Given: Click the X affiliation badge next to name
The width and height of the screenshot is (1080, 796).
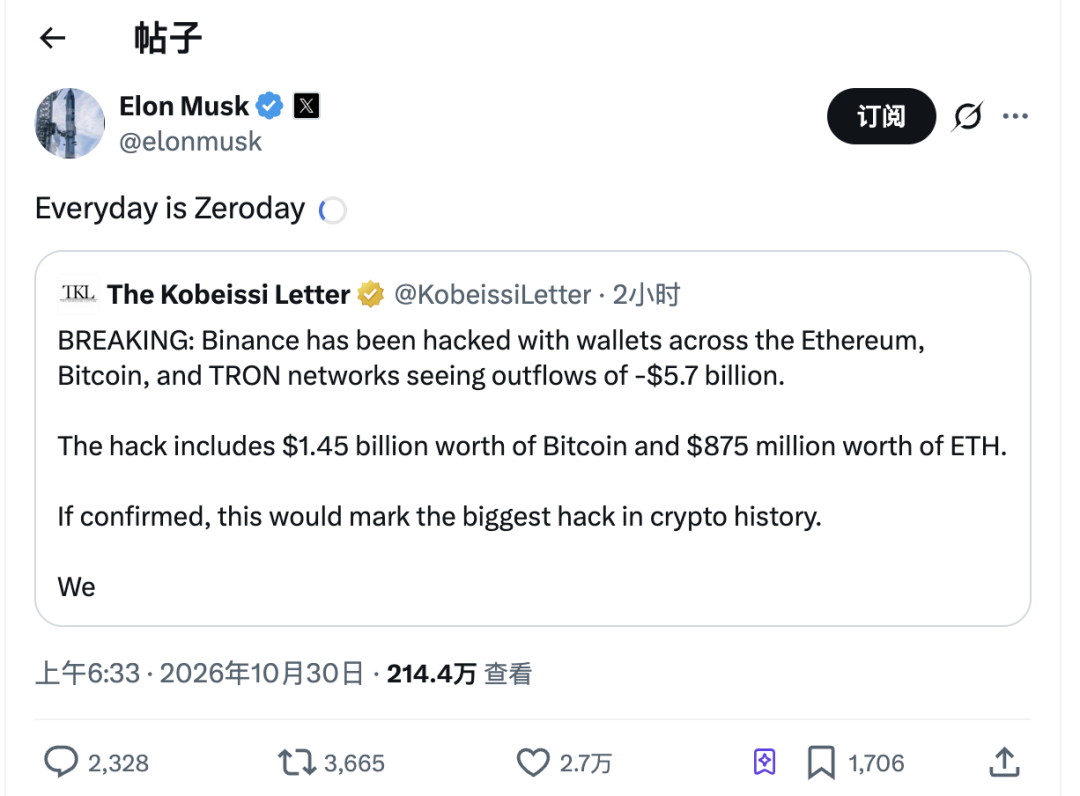Looking at the screenshot, I should pos(307,106).
